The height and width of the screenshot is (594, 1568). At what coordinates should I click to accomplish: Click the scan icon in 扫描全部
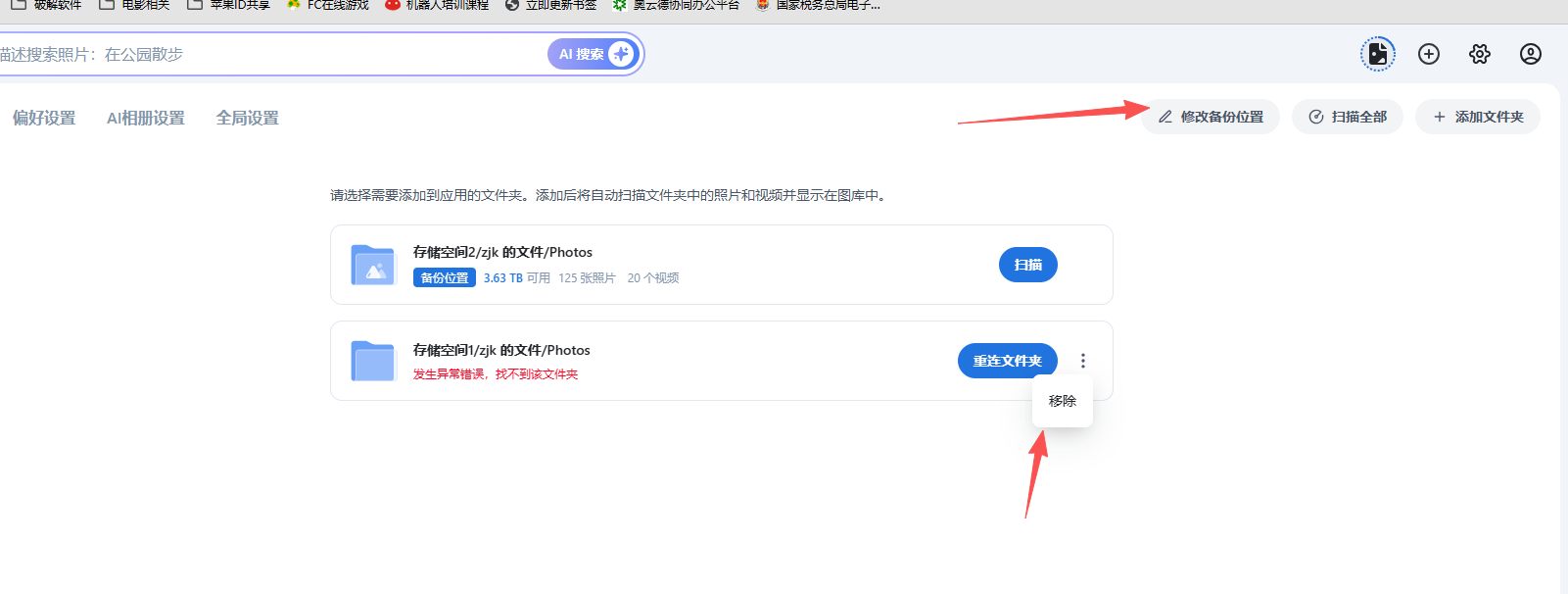(x=1316, y=117)
